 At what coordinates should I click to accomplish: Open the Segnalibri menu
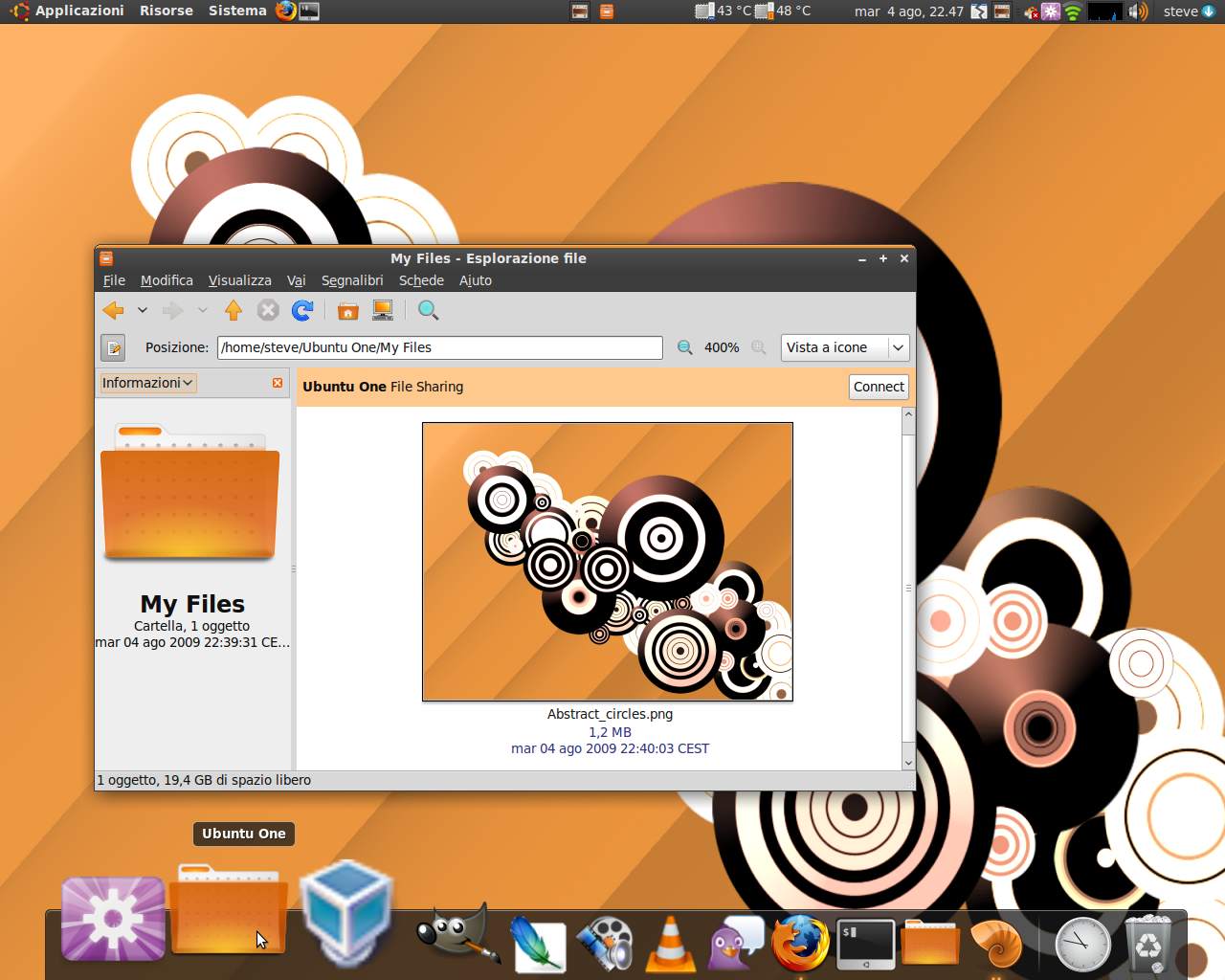(x=352, y=280)
